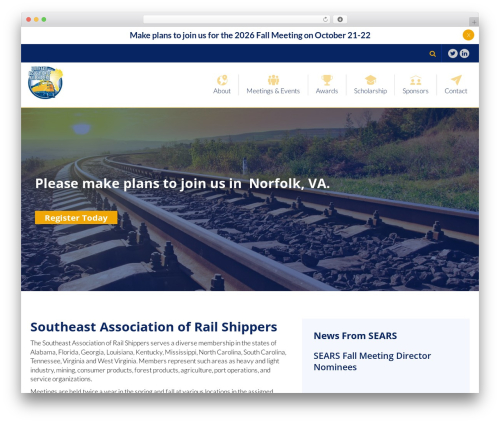This screenshot has height=423, width=500.
Task: Open a new browser tab with plus
Action: [474, 22]
